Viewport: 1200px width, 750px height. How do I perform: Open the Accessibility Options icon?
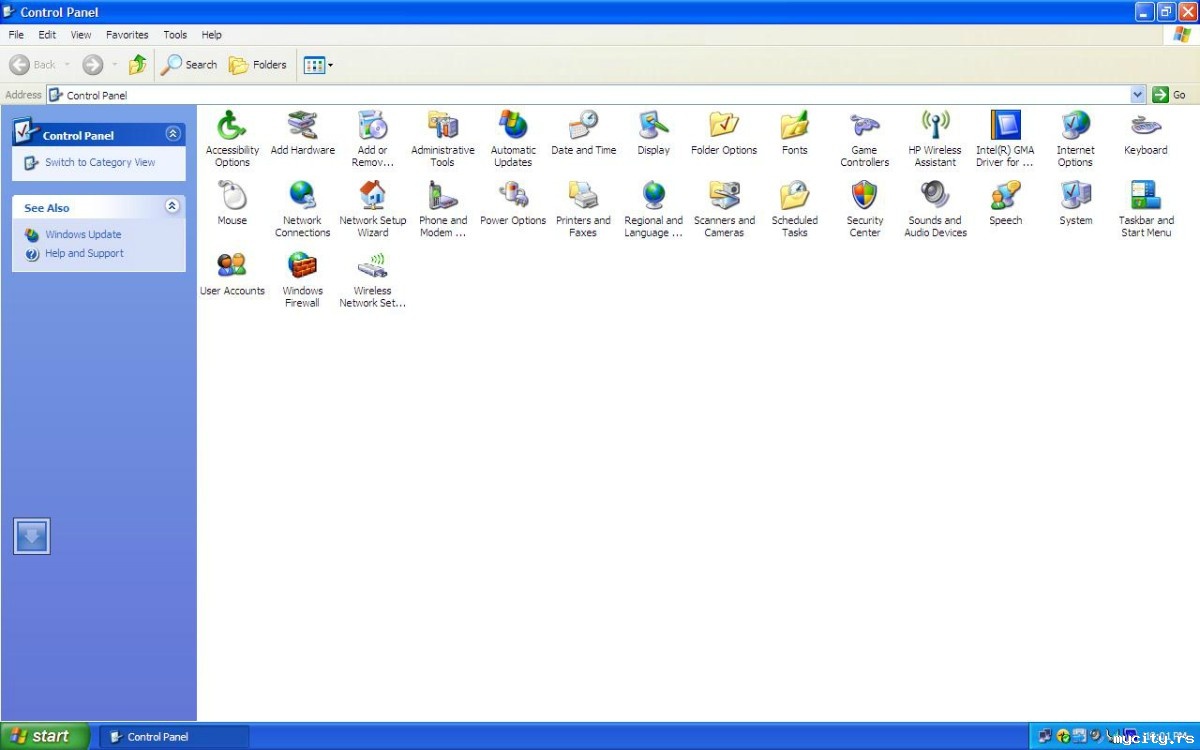232,126
